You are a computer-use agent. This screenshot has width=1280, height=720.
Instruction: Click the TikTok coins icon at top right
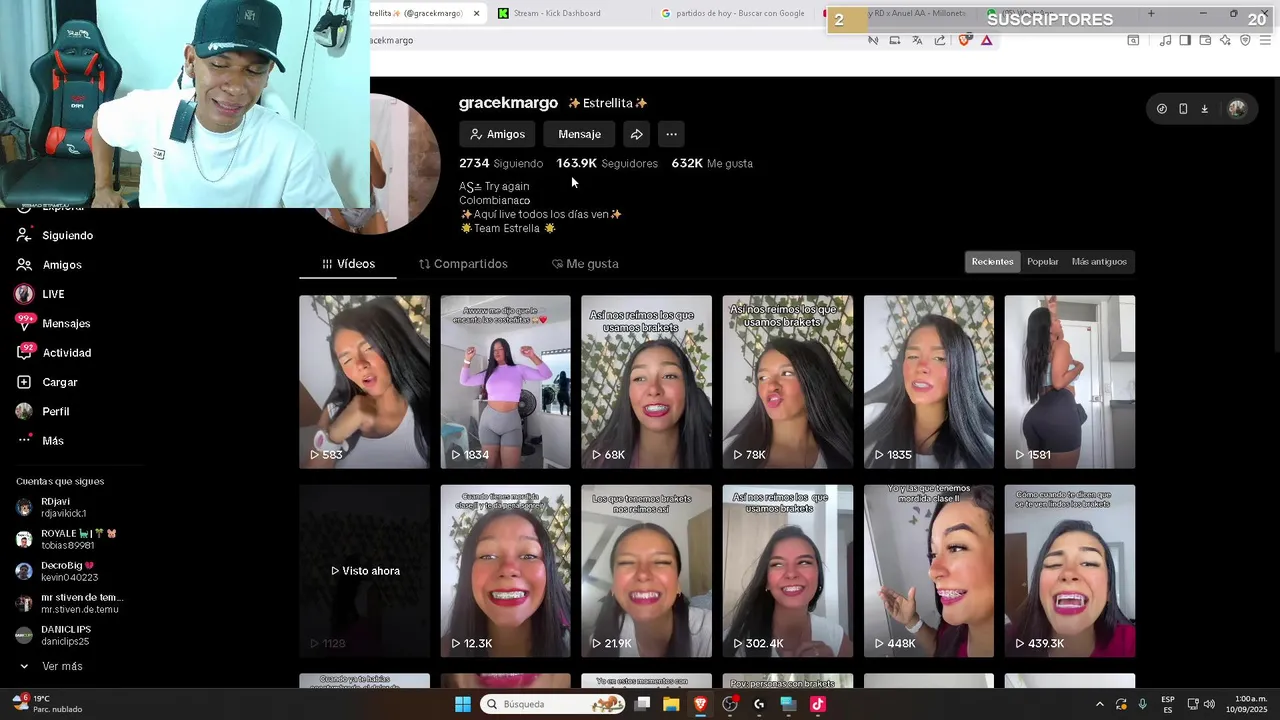tap(1161, 109)
